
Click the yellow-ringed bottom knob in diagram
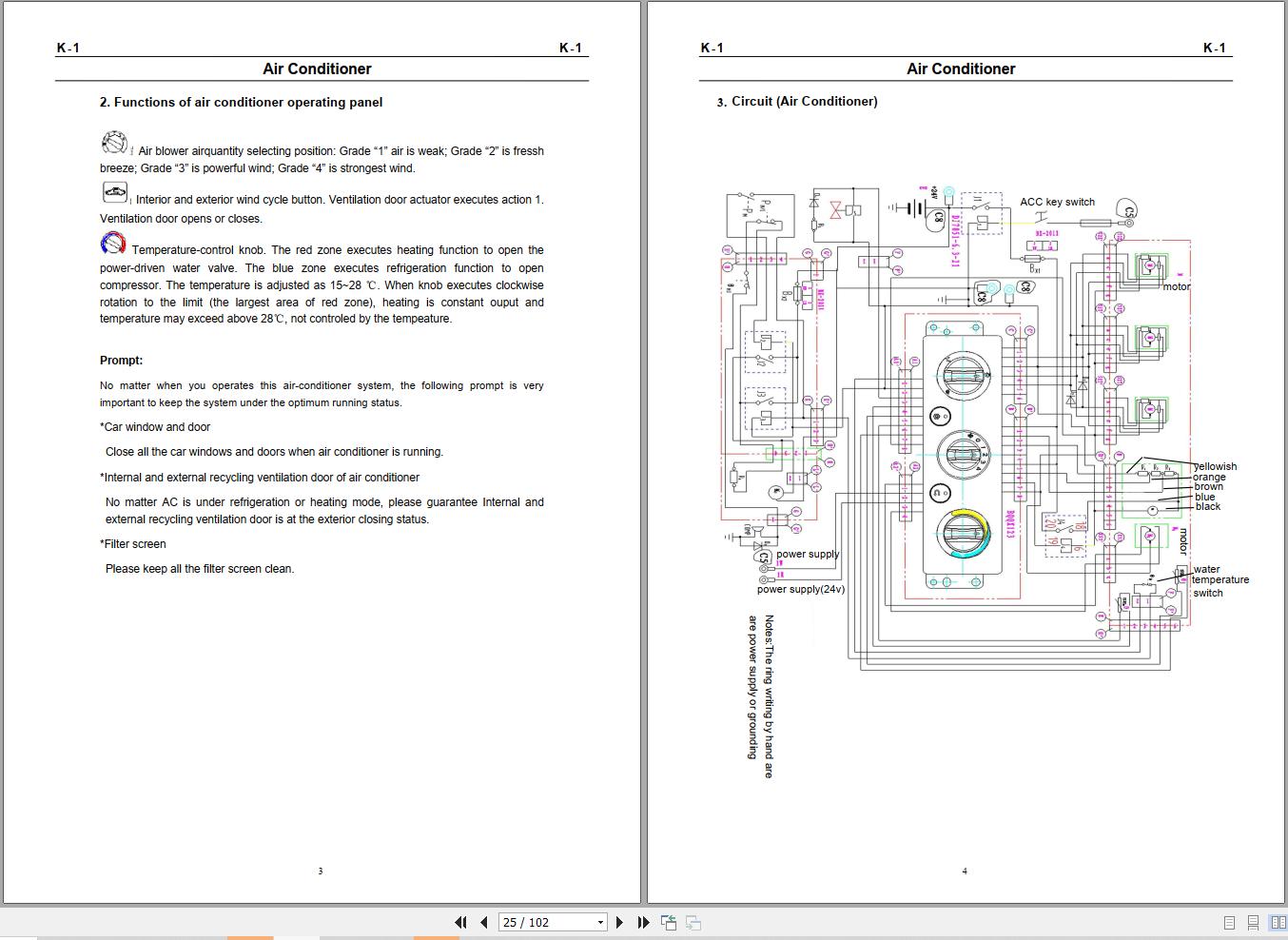[963, 534]
